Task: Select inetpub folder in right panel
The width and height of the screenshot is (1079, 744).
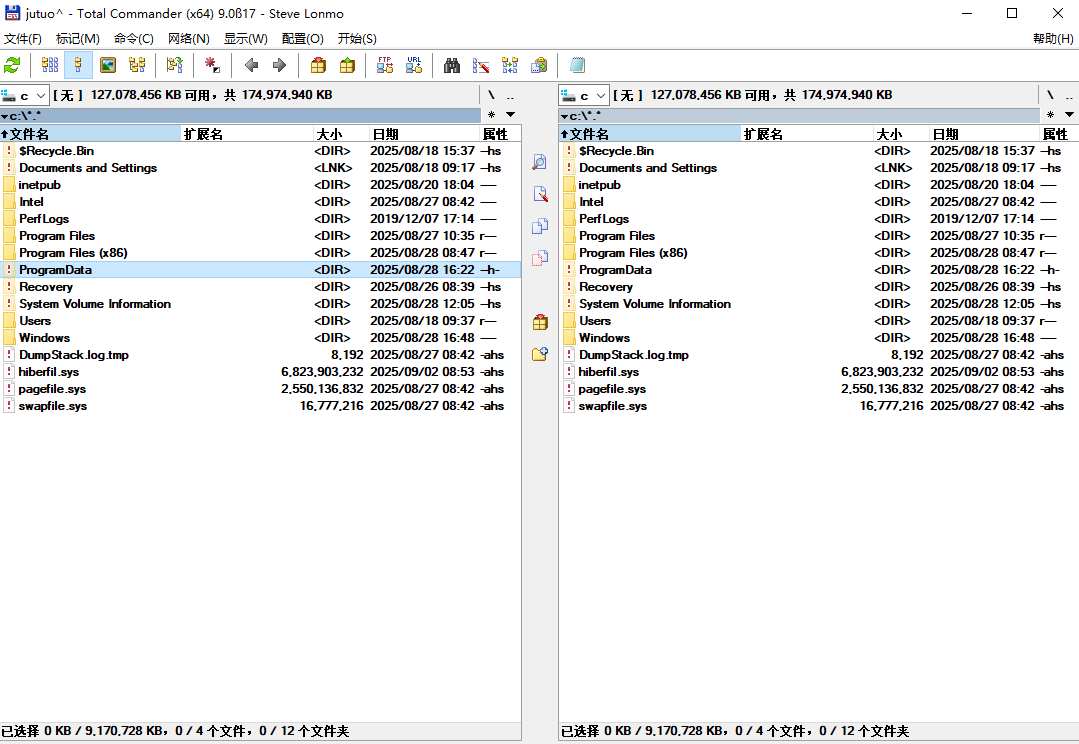Action: (819, 184)
